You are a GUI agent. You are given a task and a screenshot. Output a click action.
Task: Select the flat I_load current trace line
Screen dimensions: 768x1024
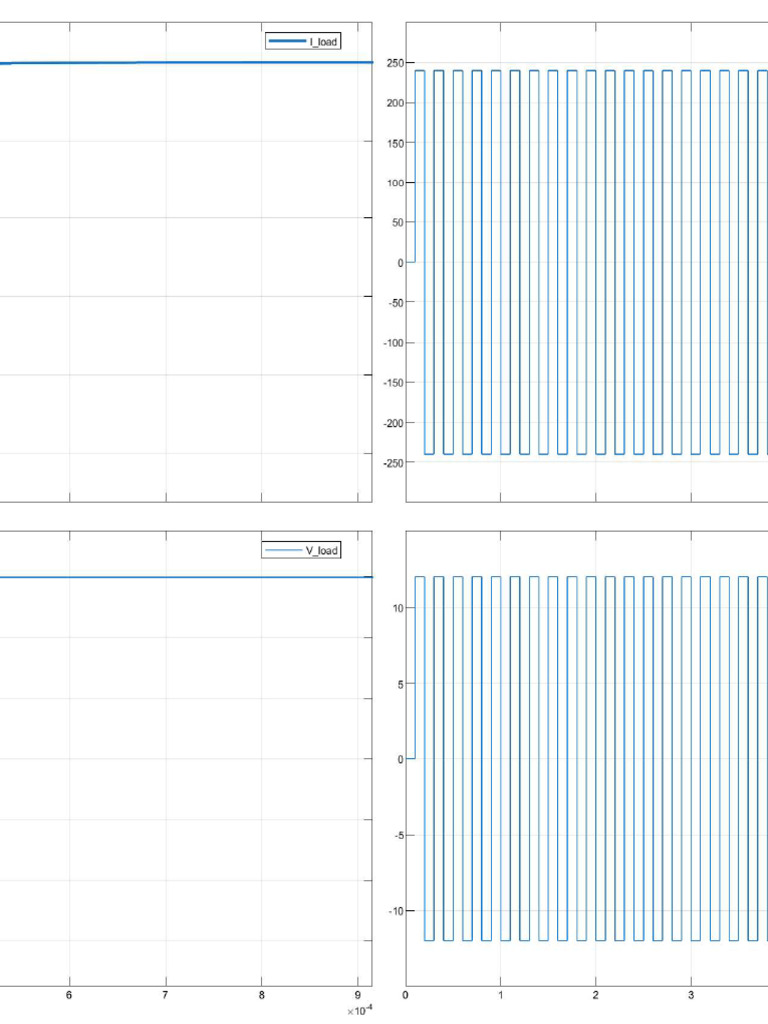pyautogui.click(x=186, y=63)
